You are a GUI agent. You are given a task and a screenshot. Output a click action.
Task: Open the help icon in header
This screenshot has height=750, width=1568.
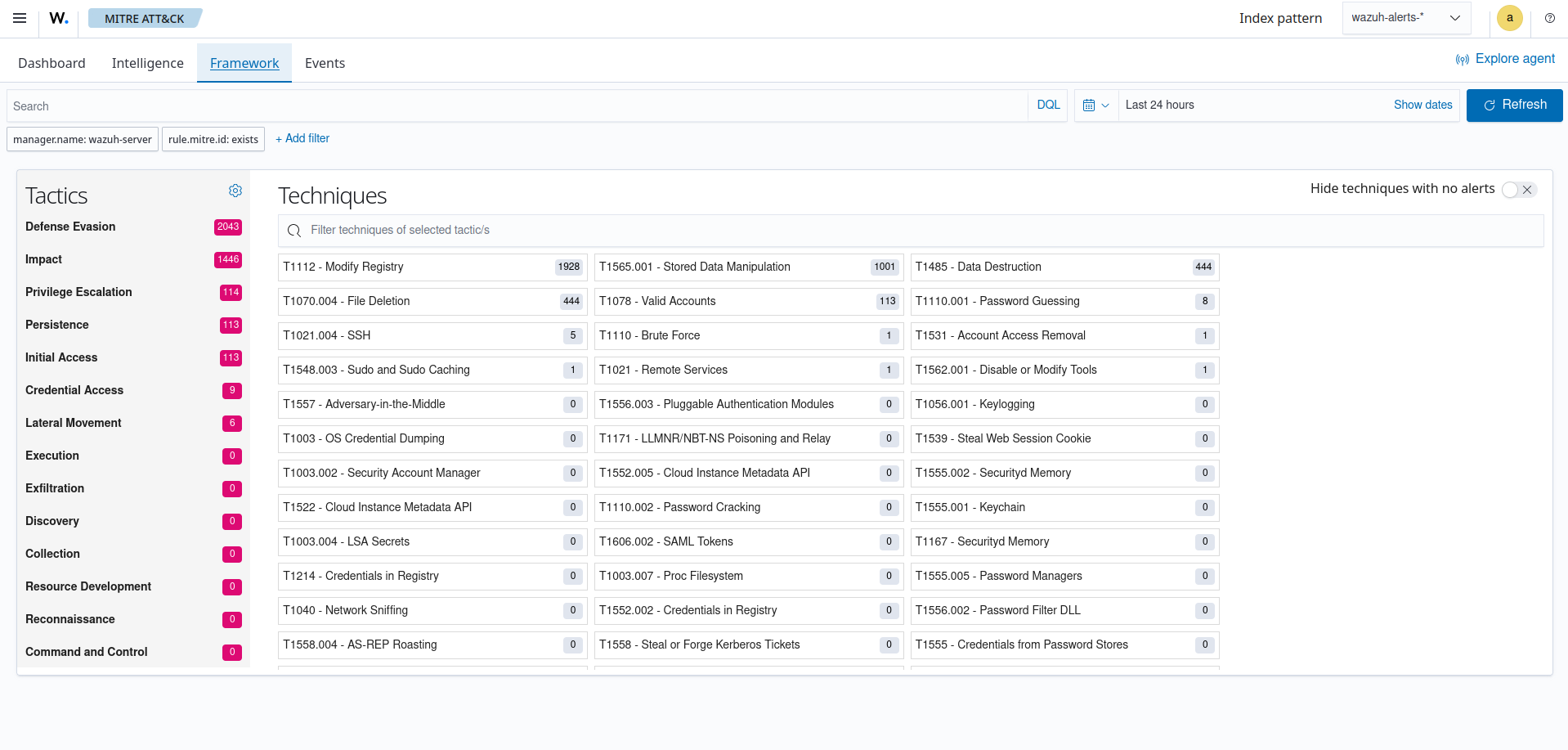click(1549, 18)
